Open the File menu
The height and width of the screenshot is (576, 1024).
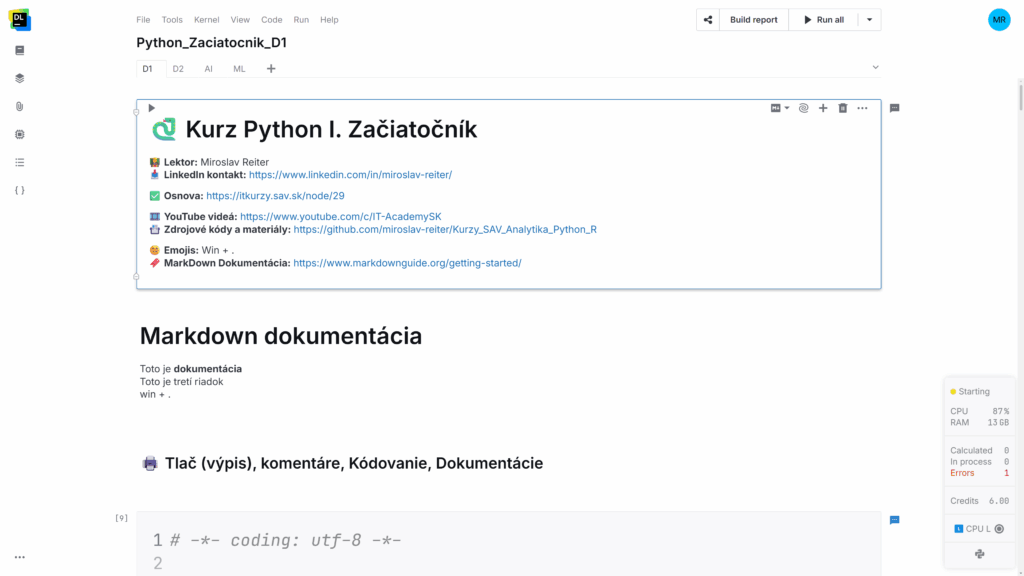(x=143, y=20)
